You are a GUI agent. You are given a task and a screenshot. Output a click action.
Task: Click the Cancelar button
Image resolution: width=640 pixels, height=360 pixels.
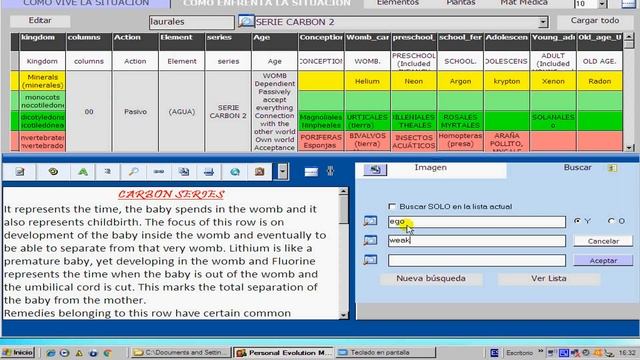tap(603, 241)
